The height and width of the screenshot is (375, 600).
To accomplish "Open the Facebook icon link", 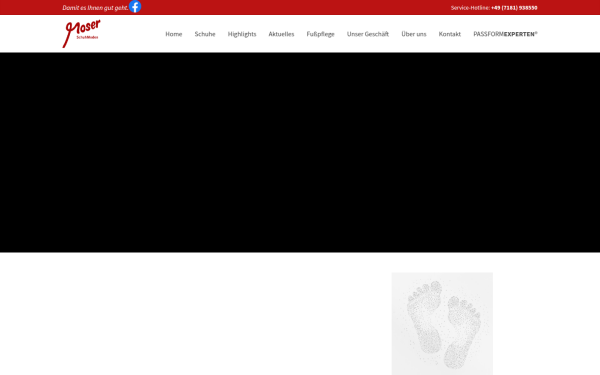I will pyautogui.click(x=135, y=7).
